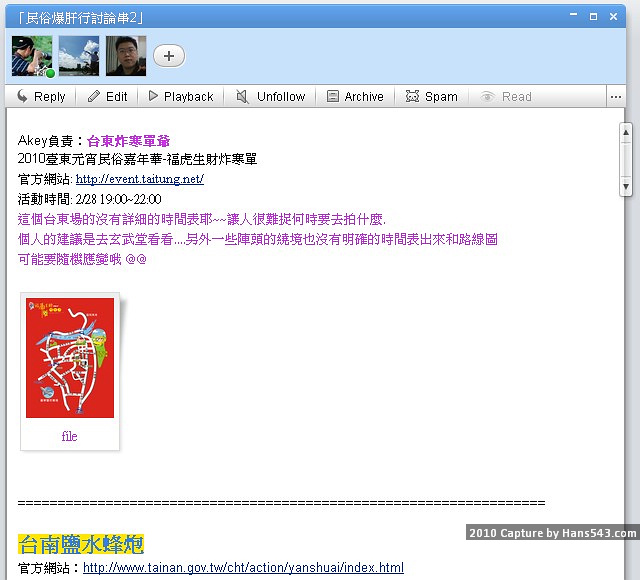Screen dimensions: 640x580
Task: Select the second participant avatar with sky photo
Action: (x=79, y=56)
